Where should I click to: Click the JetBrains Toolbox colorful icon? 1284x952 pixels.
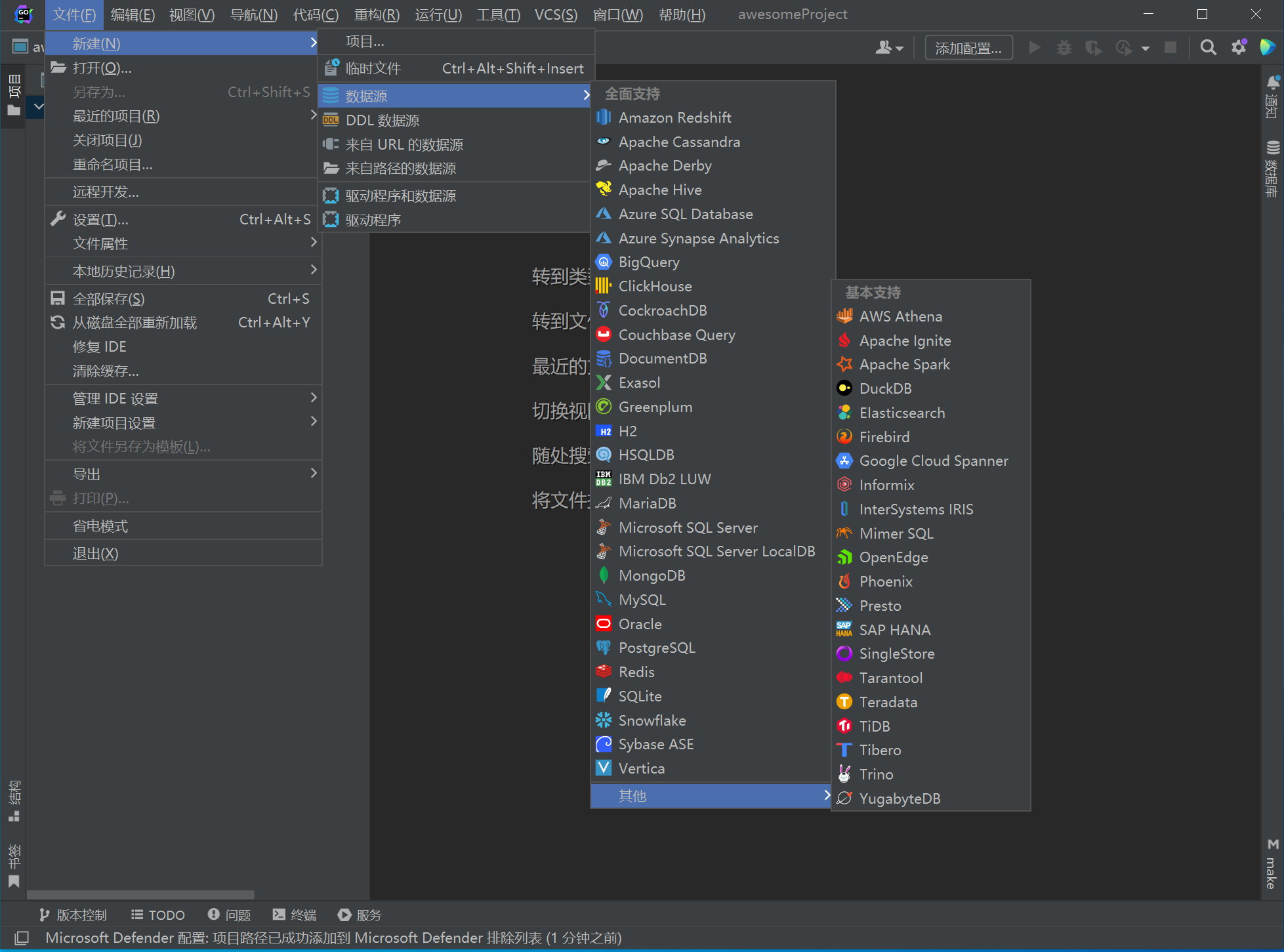coord(1268,47)
